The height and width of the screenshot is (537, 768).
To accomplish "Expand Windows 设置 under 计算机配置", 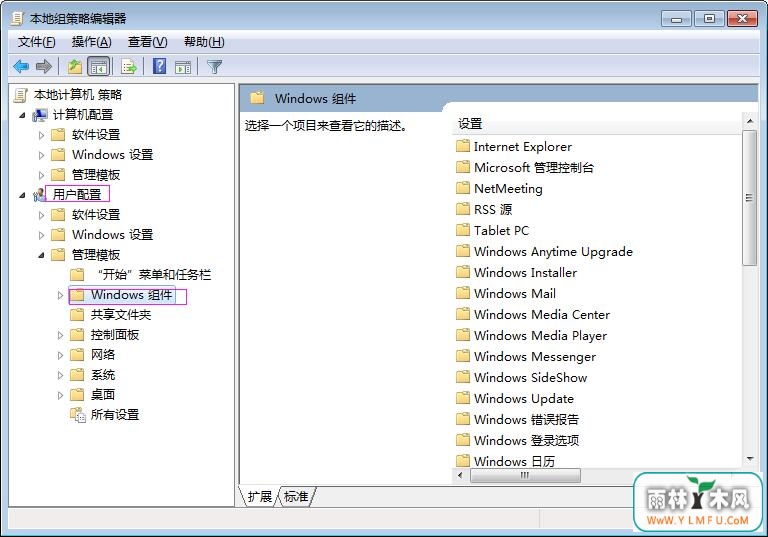I will coord(42,155).
